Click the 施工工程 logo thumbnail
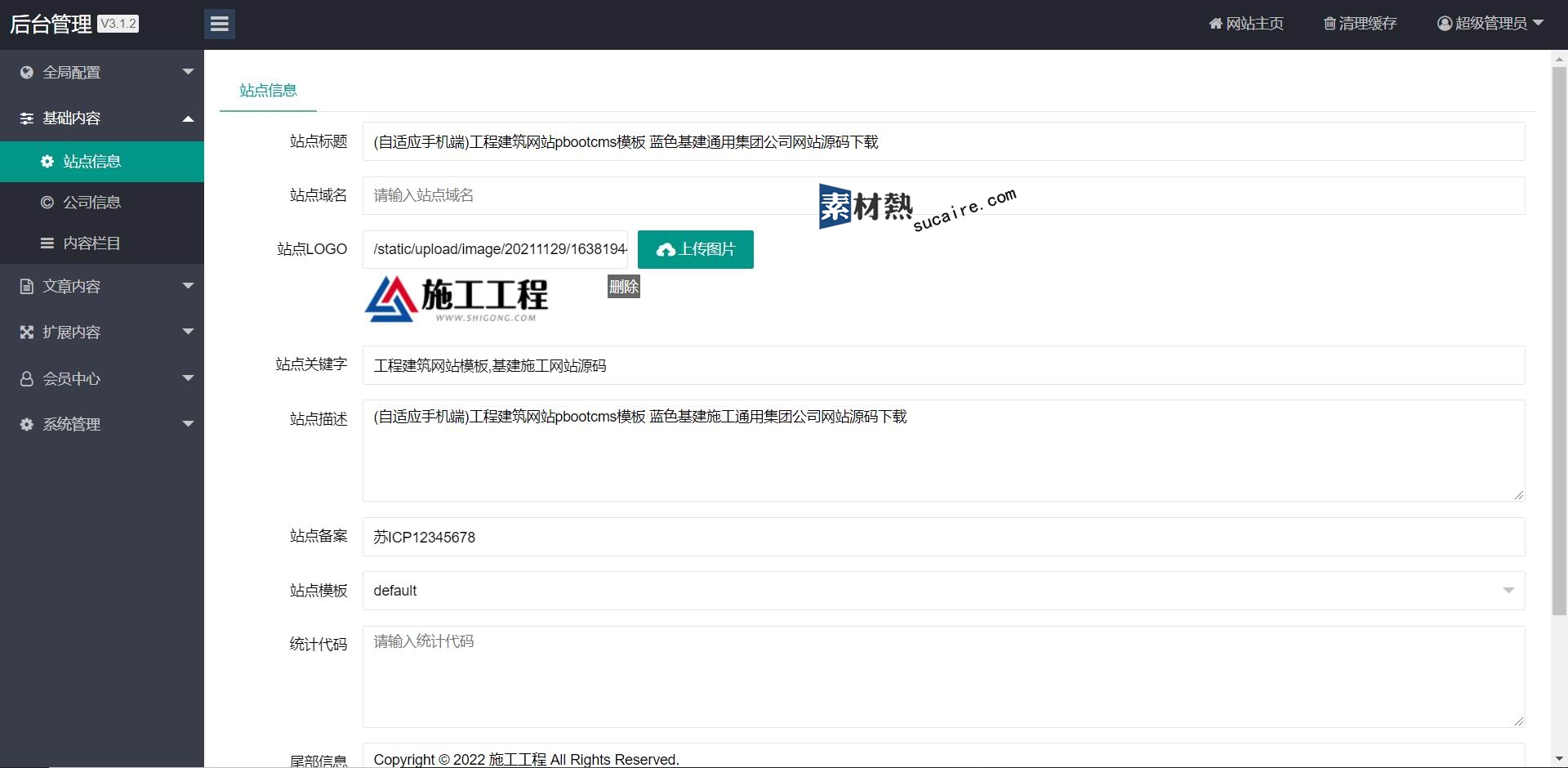This screenshot has height=768, width=1568. click(457, 299)
